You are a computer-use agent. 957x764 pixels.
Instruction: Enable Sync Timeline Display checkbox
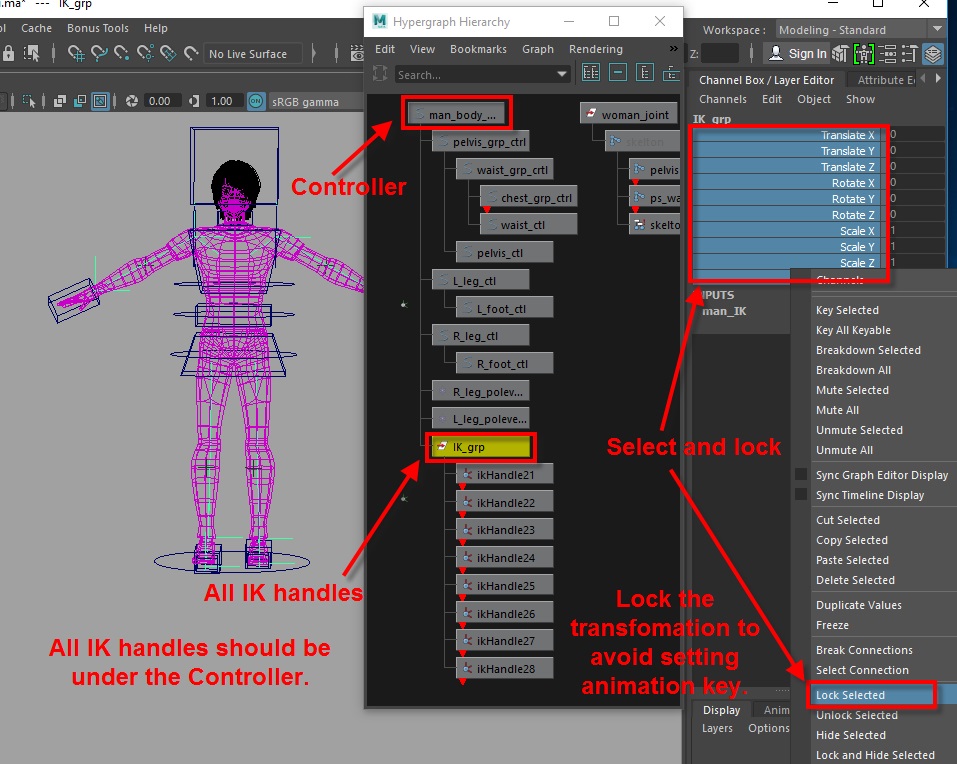(x=800, y=495)
